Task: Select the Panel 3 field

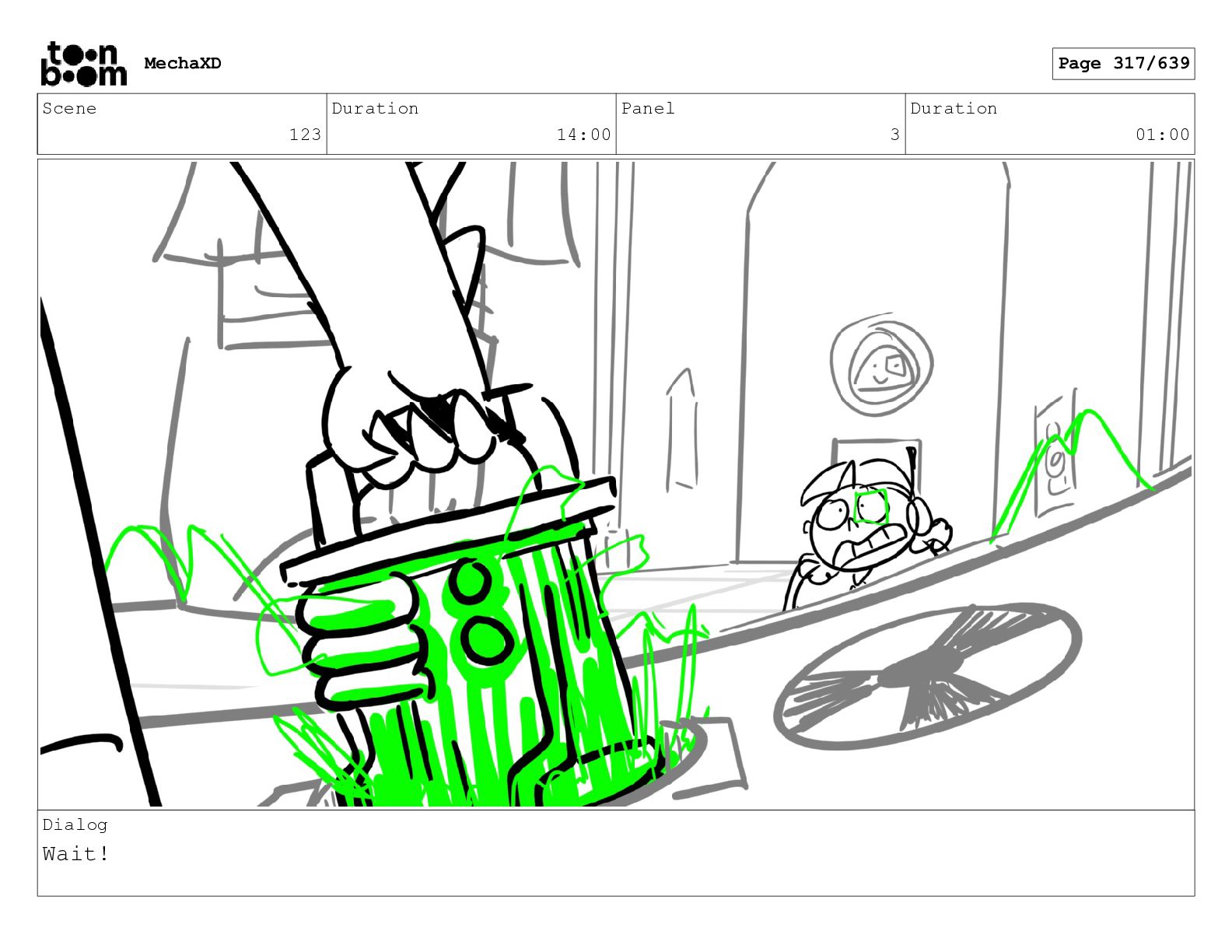Action: pyautogui.click(x=761, y=124)
